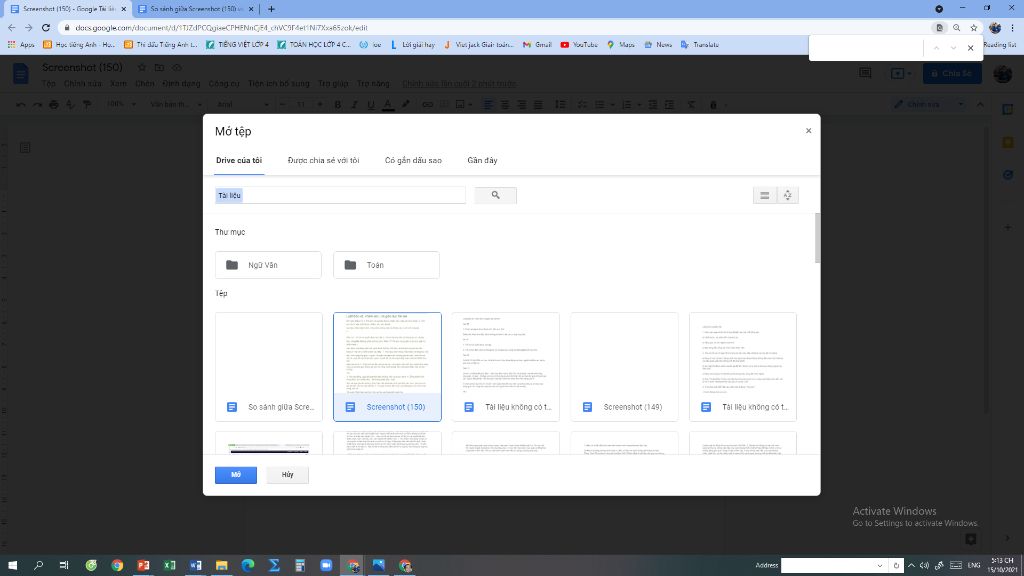
Task: Click the undo icon in Docs toolbar
Action: click(21, 104)
